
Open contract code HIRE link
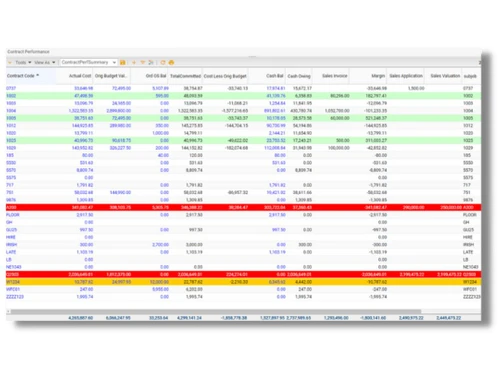point(11,237)
